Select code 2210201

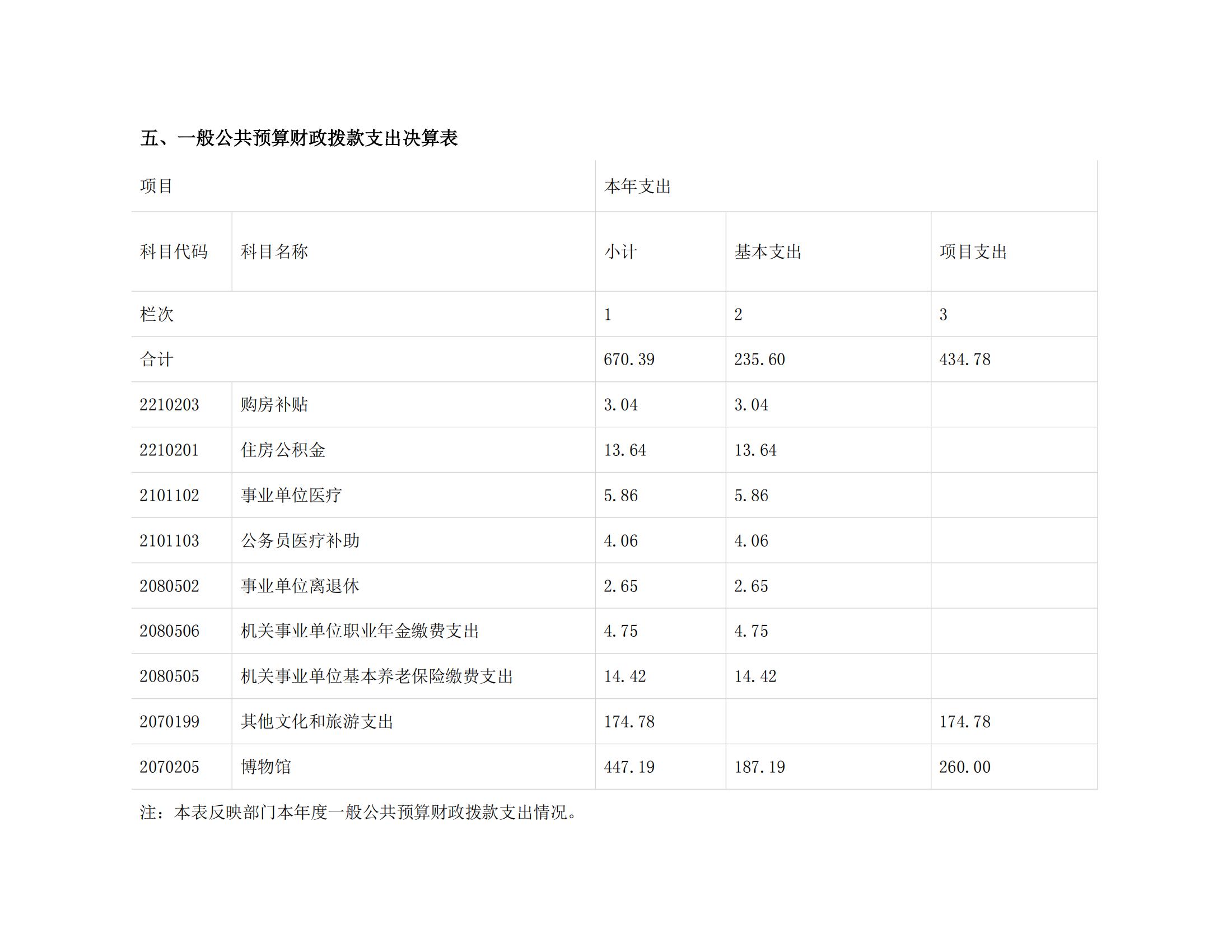(x=169, y=450)
